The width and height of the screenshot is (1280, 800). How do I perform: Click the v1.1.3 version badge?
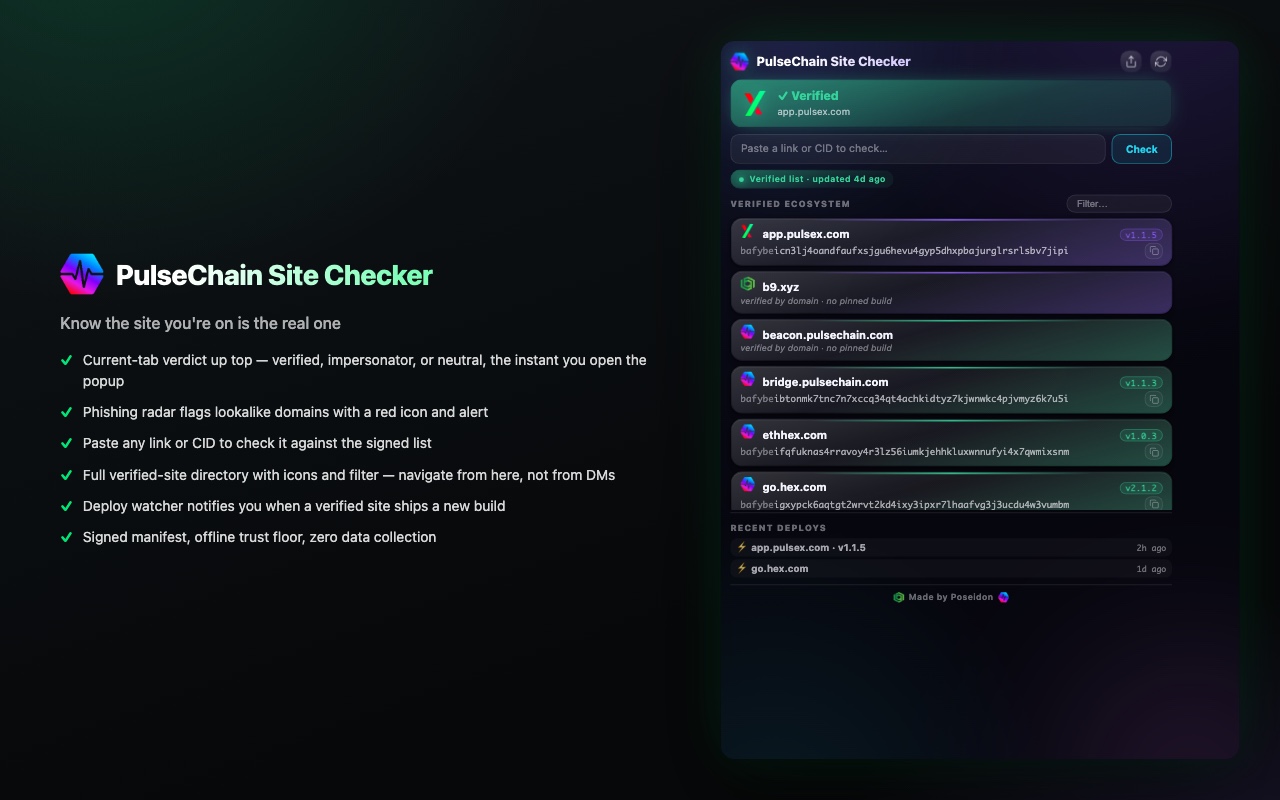[1141, 383]
